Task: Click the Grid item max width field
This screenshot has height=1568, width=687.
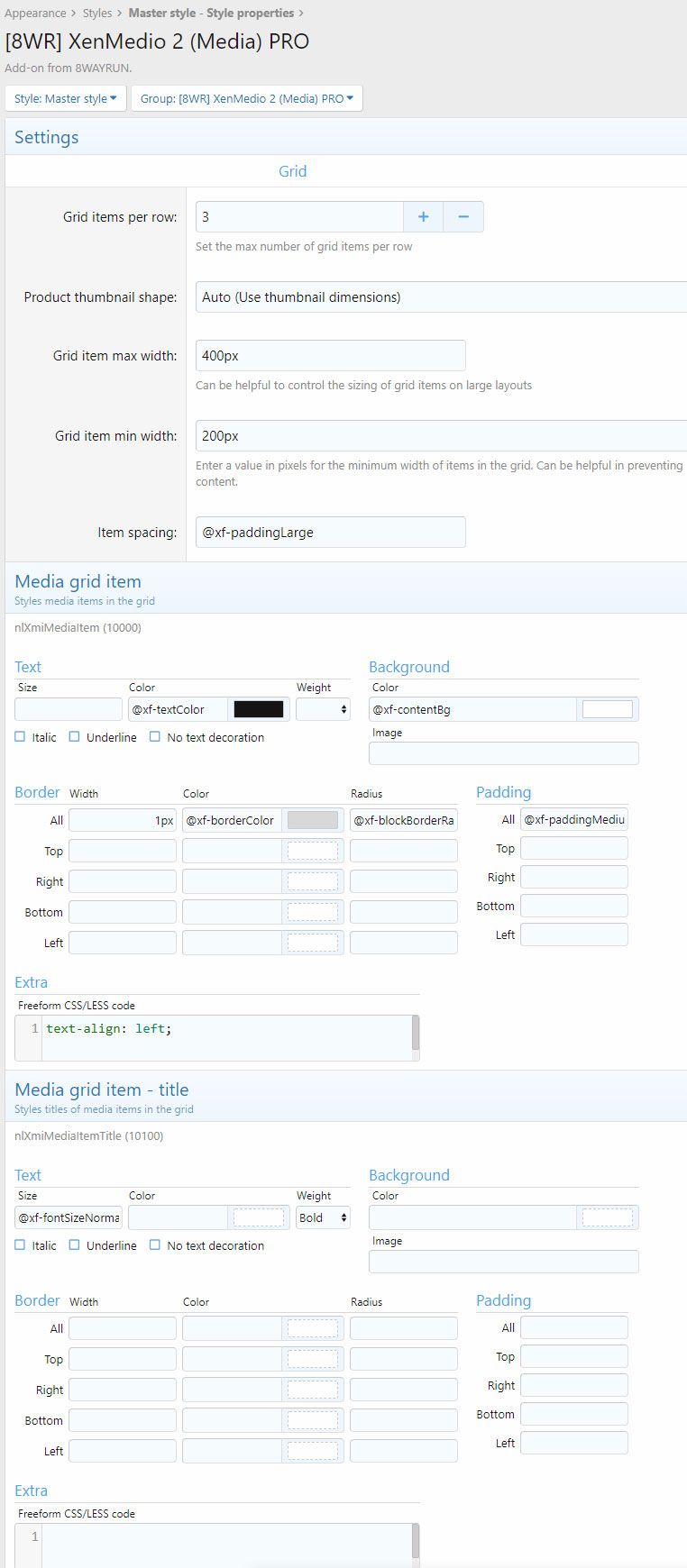Action: click(330, 355)
